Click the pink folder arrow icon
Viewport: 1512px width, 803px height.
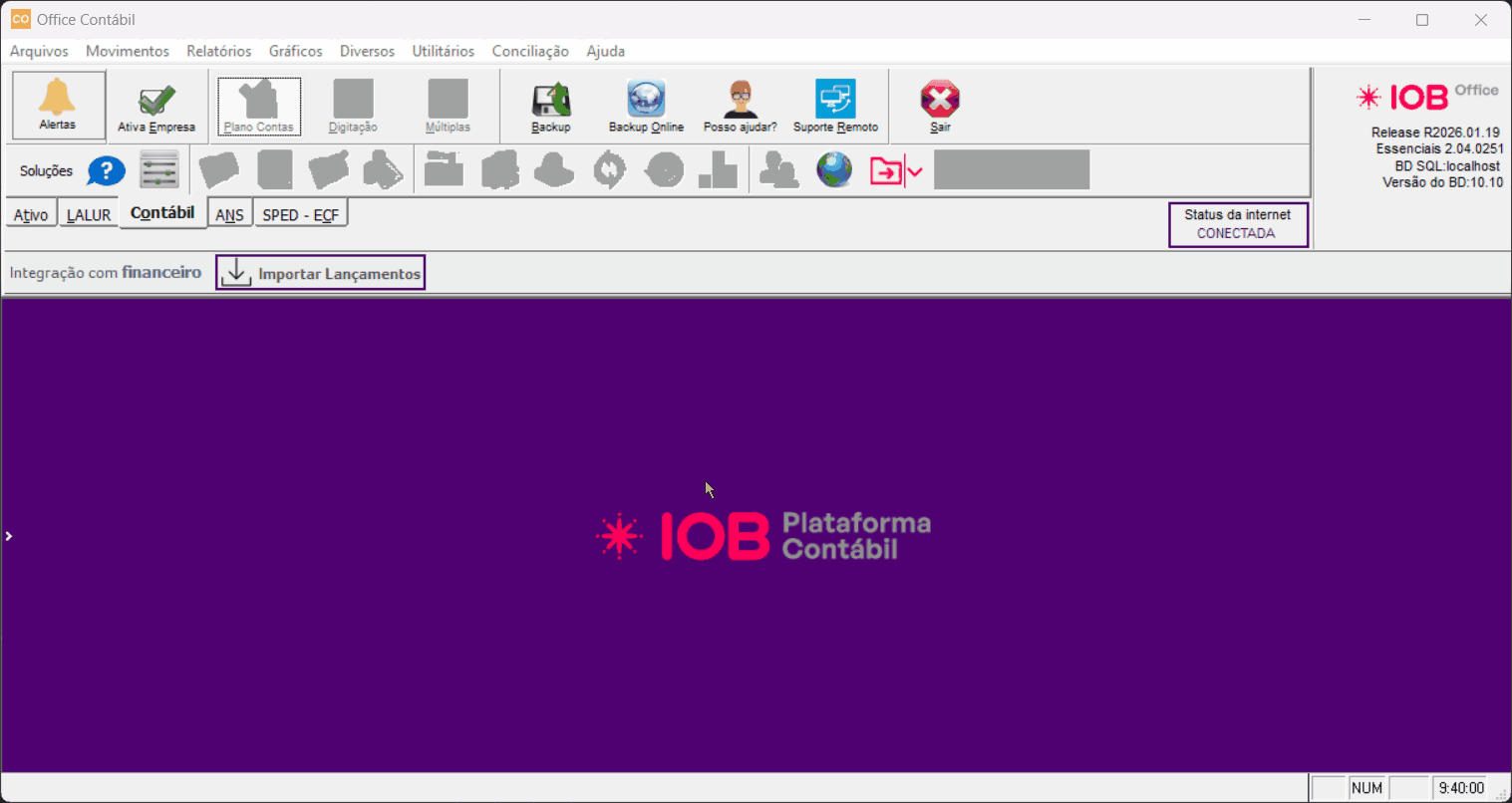(x=885, y=171)
